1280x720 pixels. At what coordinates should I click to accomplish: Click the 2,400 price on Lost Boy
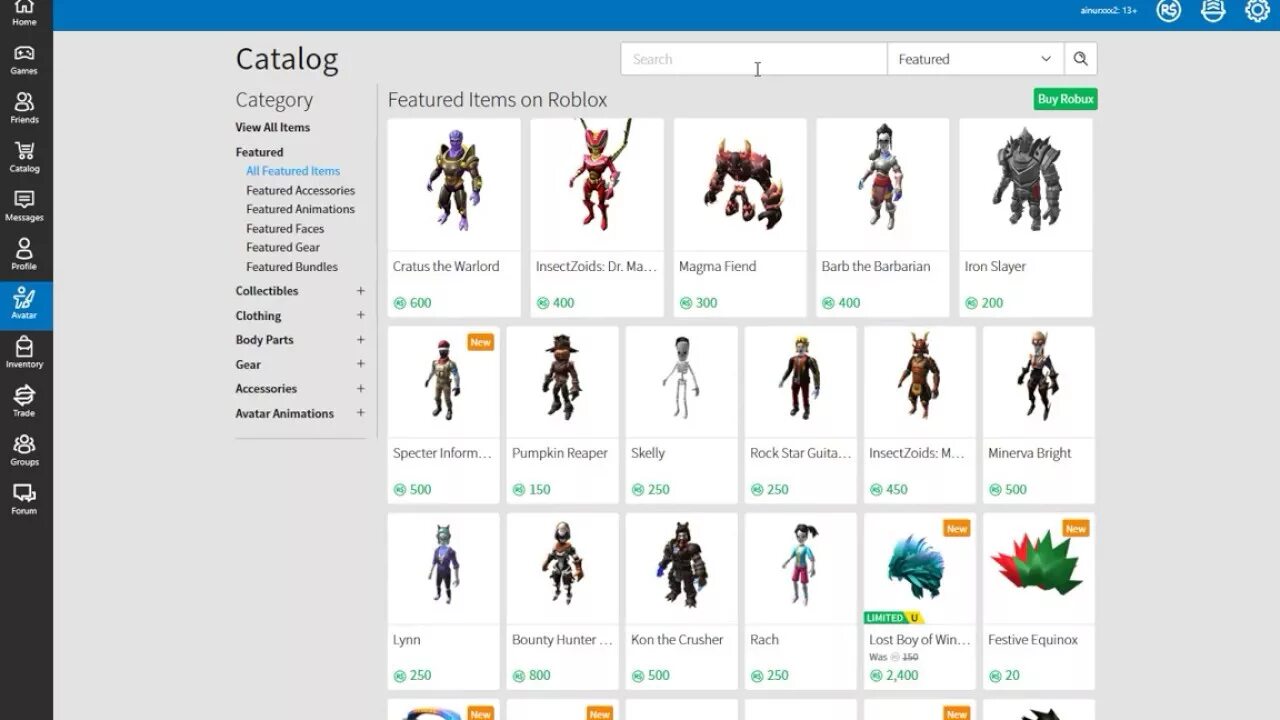pos(894,676)
